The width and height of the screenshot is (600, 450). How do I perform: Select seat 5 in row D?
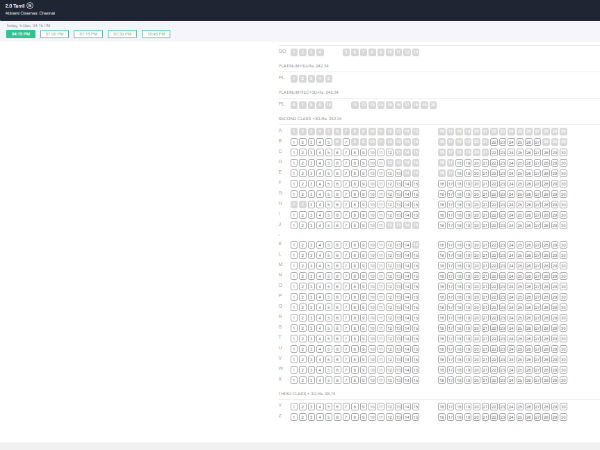329,163
